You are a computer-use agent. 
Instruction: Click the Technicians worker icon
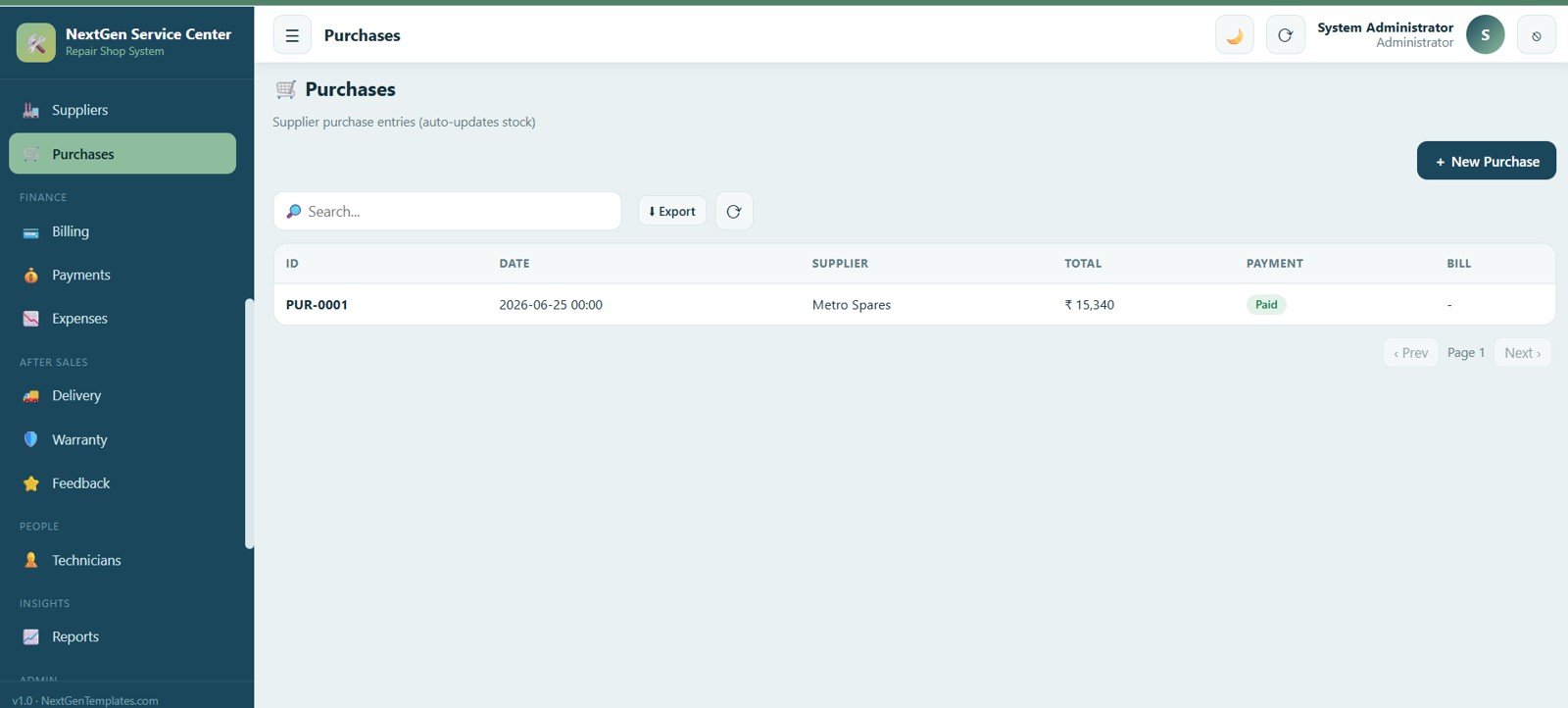coord(31,560)
